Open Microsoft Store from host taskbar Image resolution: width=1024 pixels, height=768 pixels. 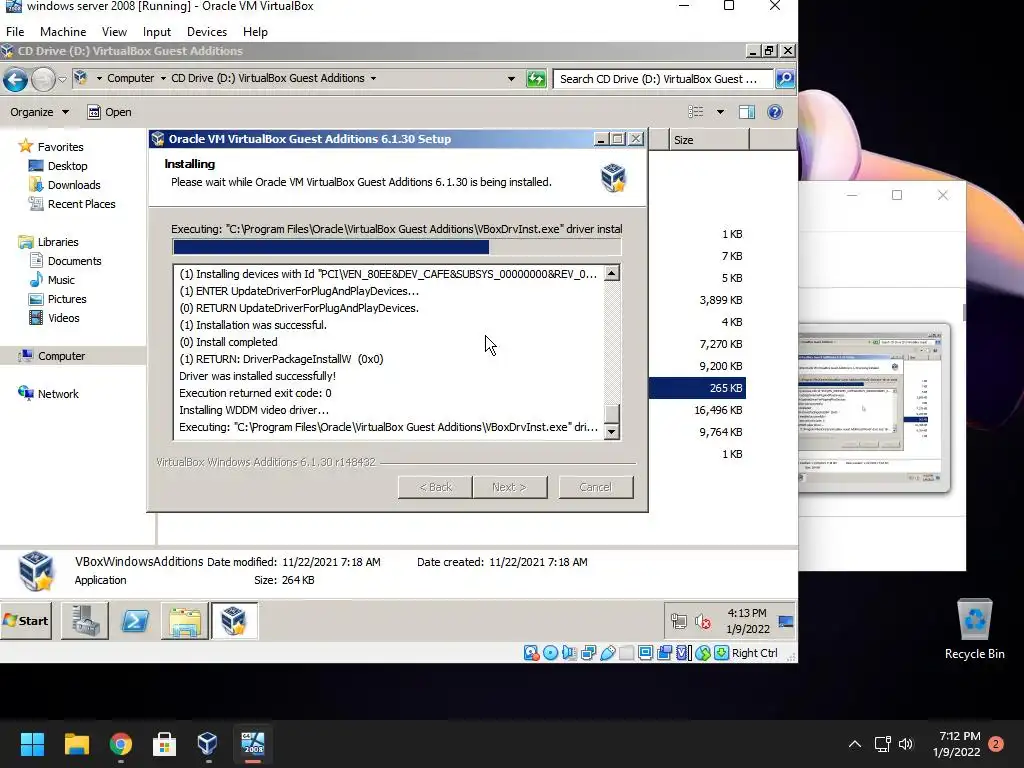click(164, 744)
